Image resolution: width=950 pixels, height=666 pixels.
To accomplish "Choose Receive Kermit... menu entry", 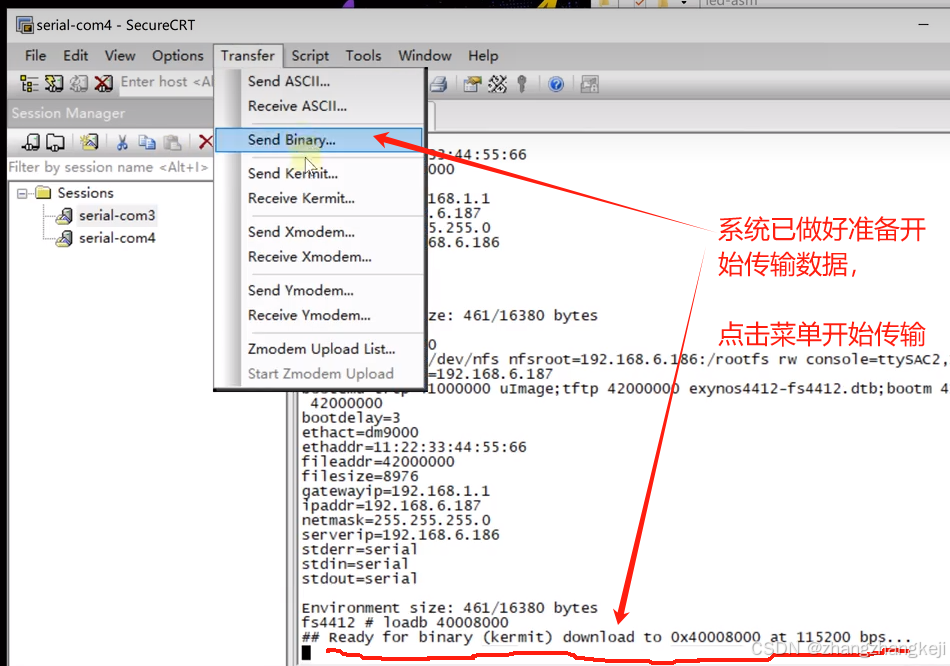I will coord(319,198).
